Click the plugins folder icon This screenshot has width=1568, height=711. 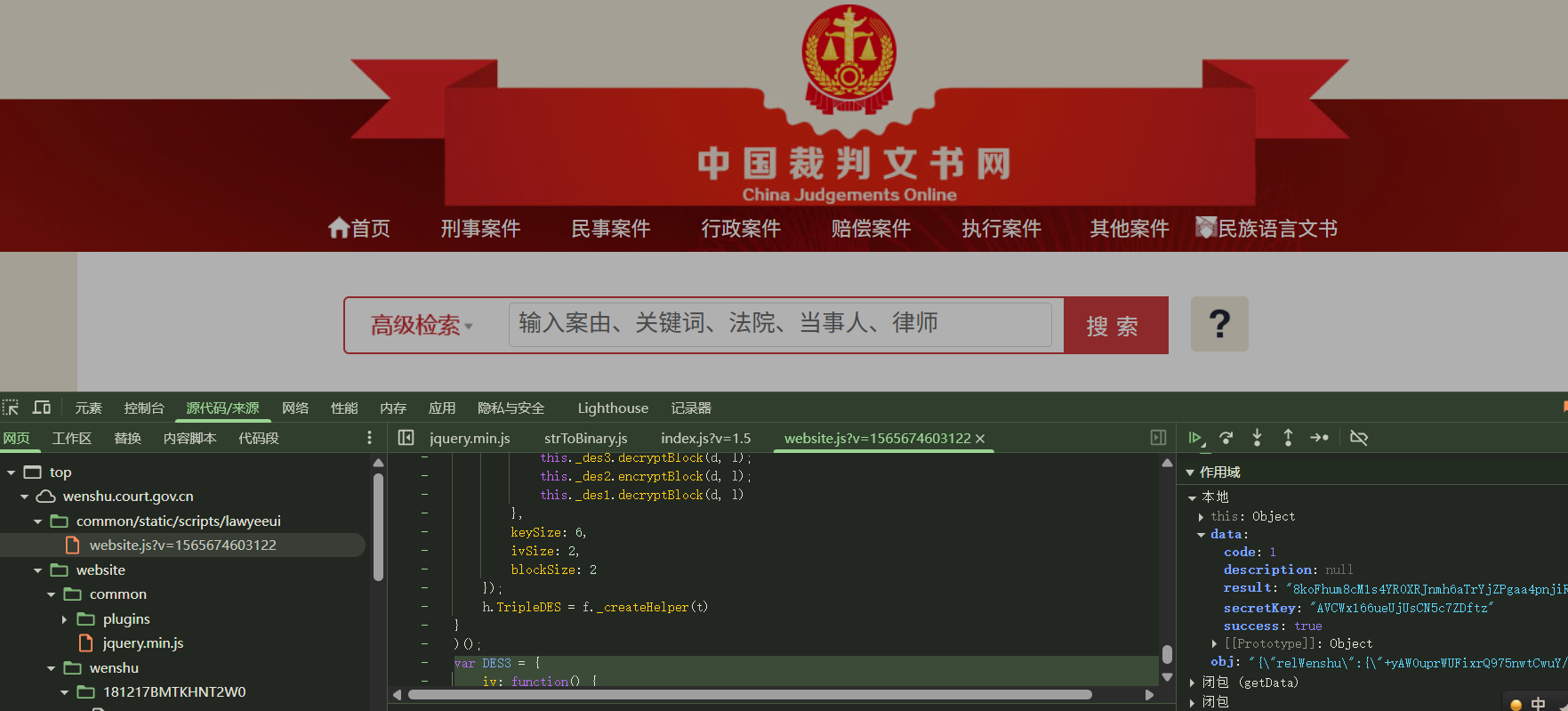86,618
